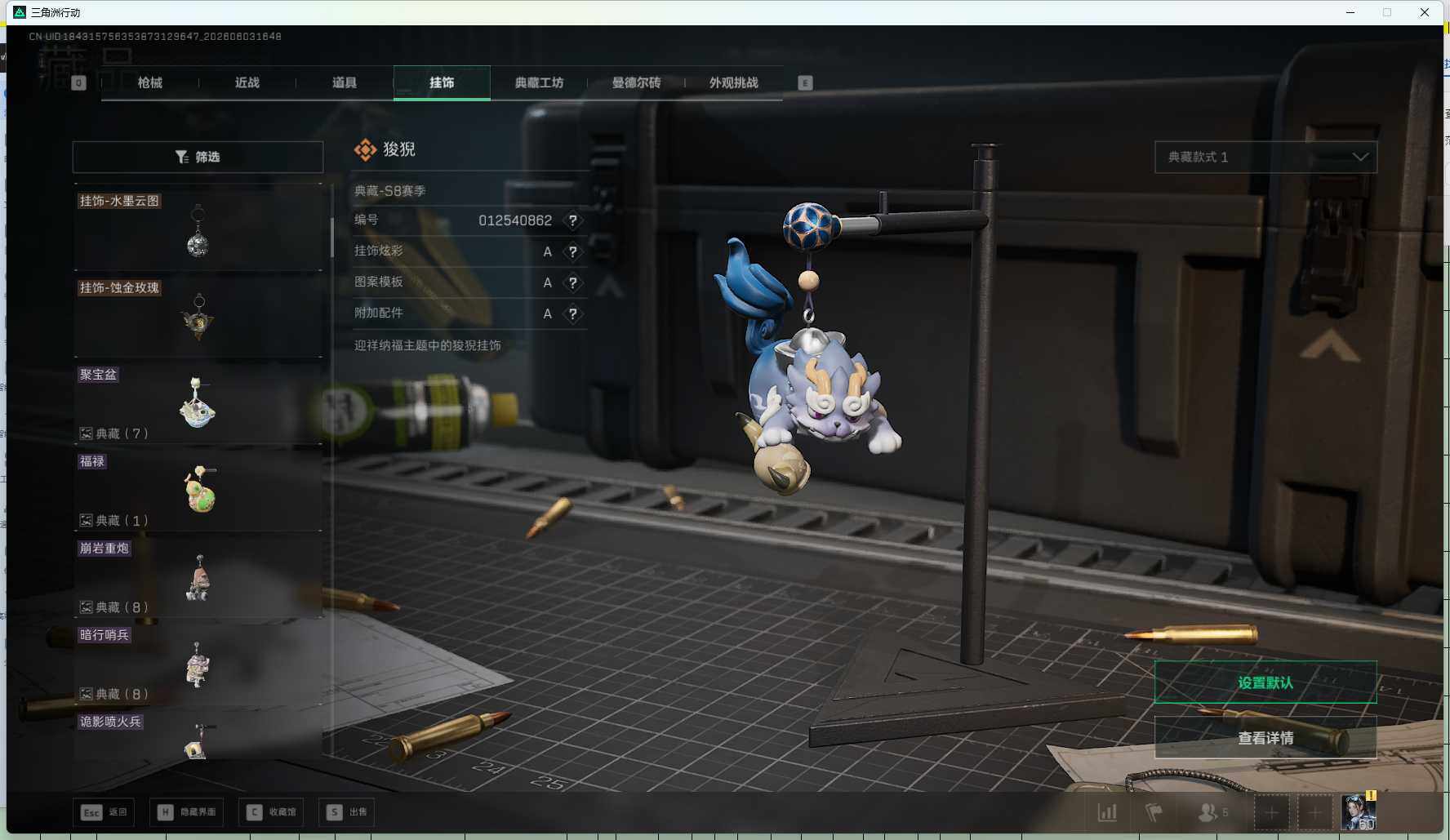The height and width of the screenshot is (840, 1450).
Task: Select the 福禄 charm item
Action: pyautogui.click(x=198, y=489)
